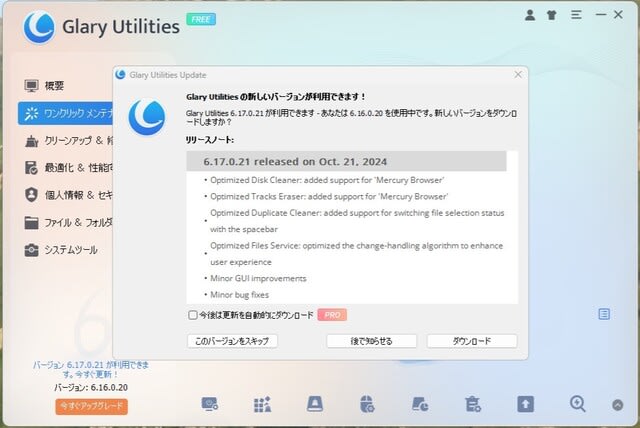
Task: Click the version 6.17.0.21 update available link
Action: click(x=91, y=369)
